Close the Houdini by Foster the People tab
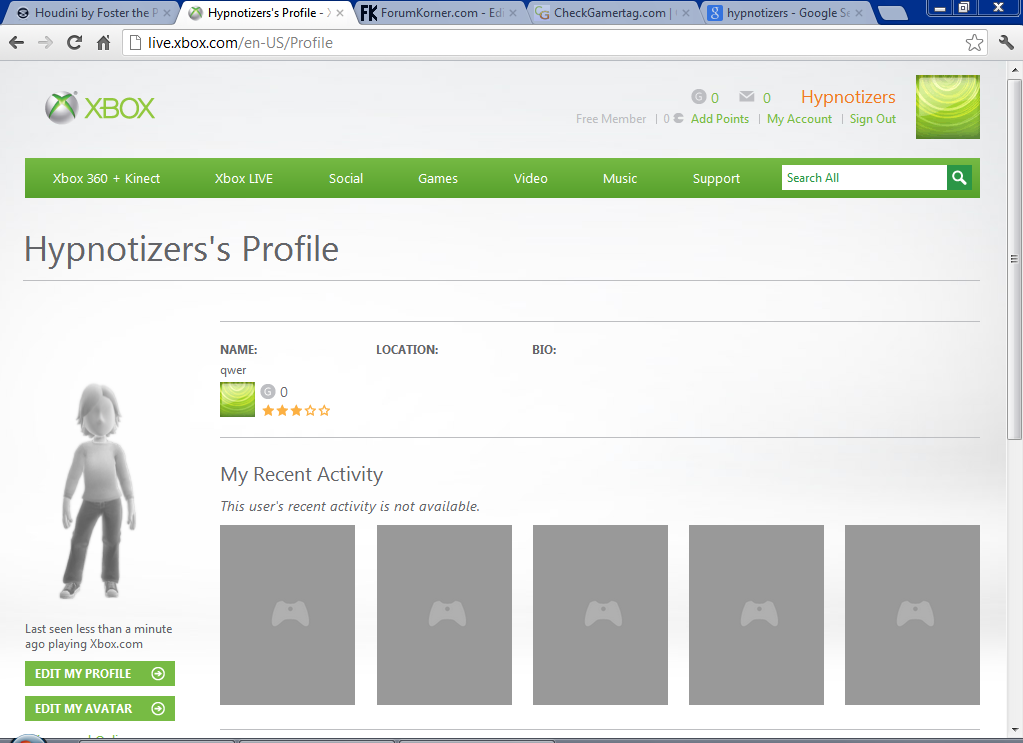 (x=167, y=13)
